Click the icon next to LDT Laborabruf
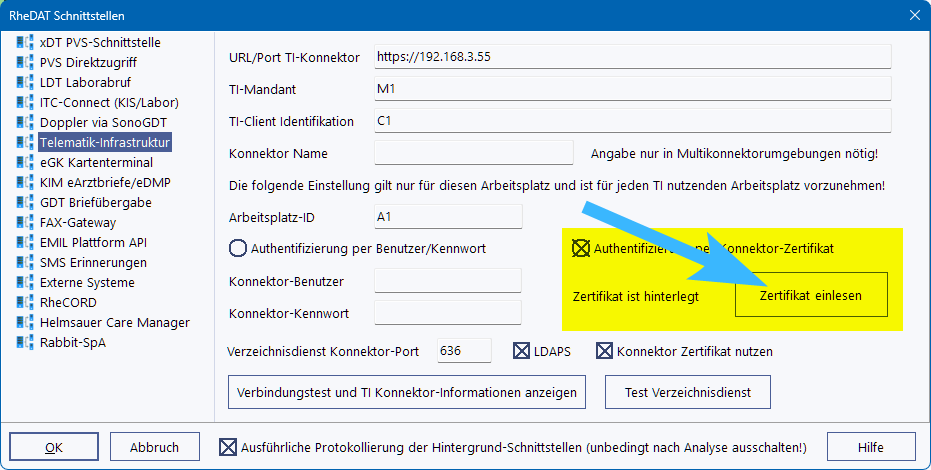931x470 pixels. pyautogui.click(x=25, y=83)
